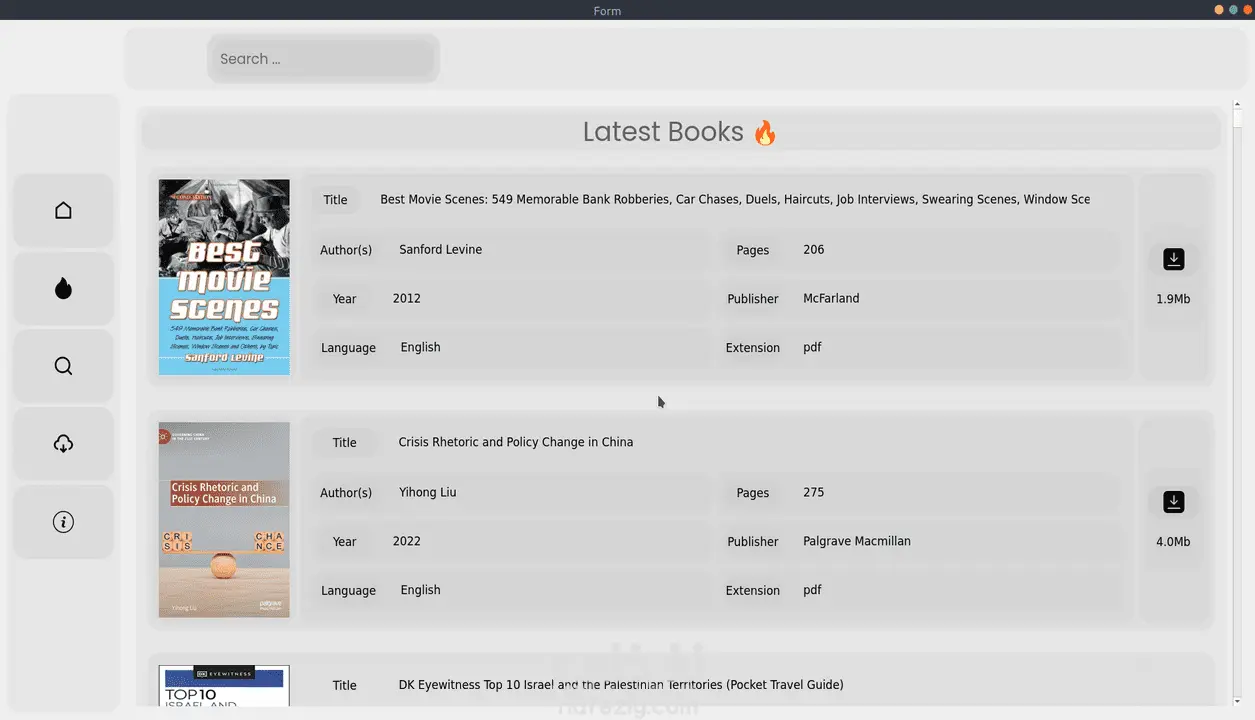This screenshot has width=1255, height=720.
Task: Click the 4.0Mb file size label
Action: point(1173,542)
